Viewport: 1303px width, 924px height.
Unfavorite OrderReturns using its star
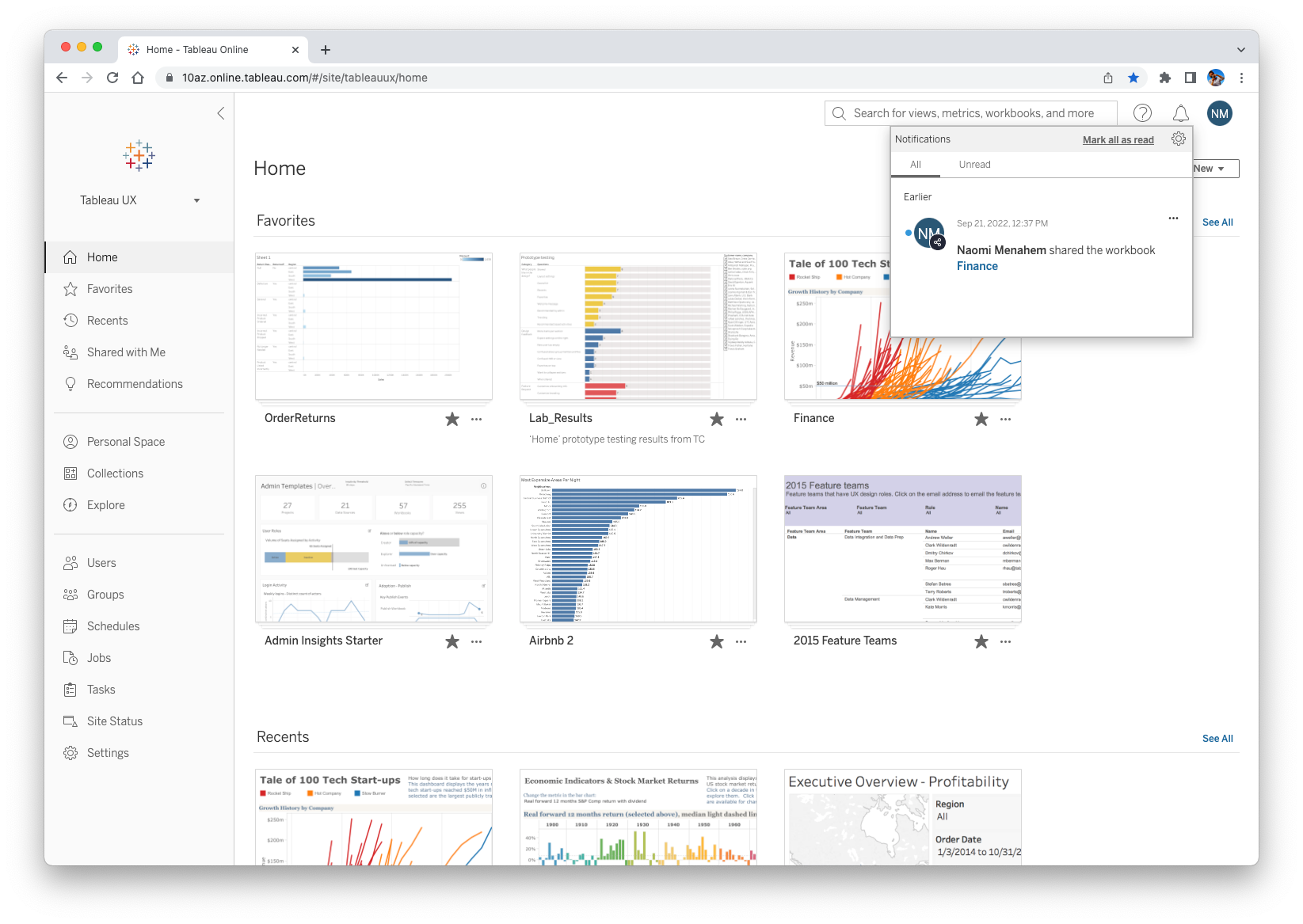[452, 419]
